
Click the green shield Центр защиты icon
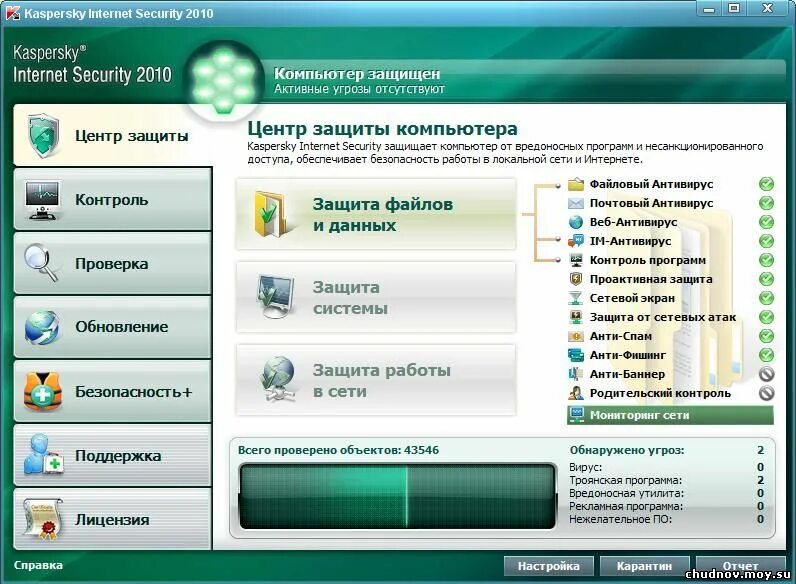click(44, 135)
